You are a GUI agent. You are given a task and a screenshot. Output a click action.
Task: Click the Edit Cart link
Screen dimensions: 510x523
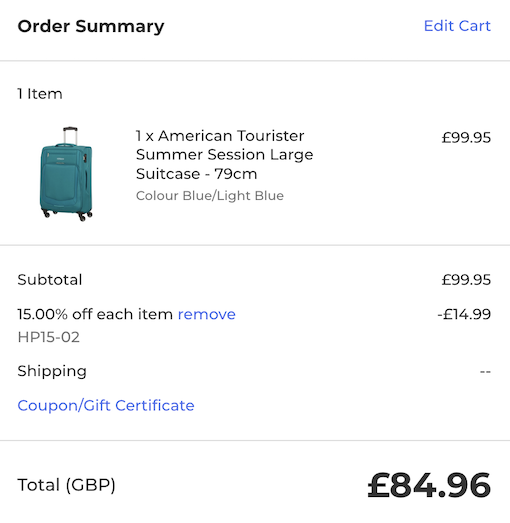coord(457,26)
